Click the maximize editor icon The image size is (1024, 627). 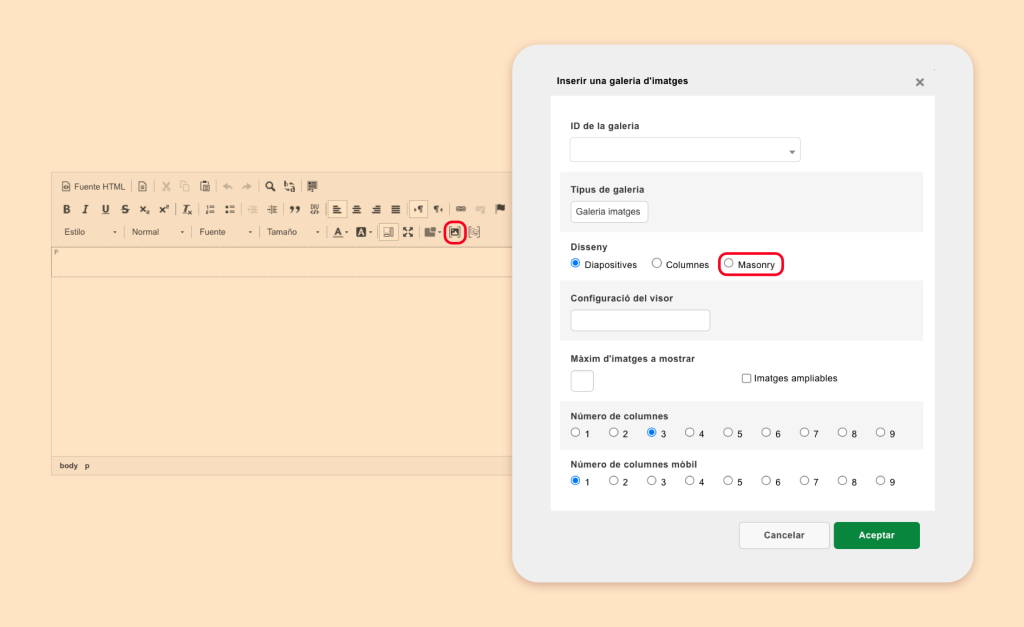coord(408,232)
